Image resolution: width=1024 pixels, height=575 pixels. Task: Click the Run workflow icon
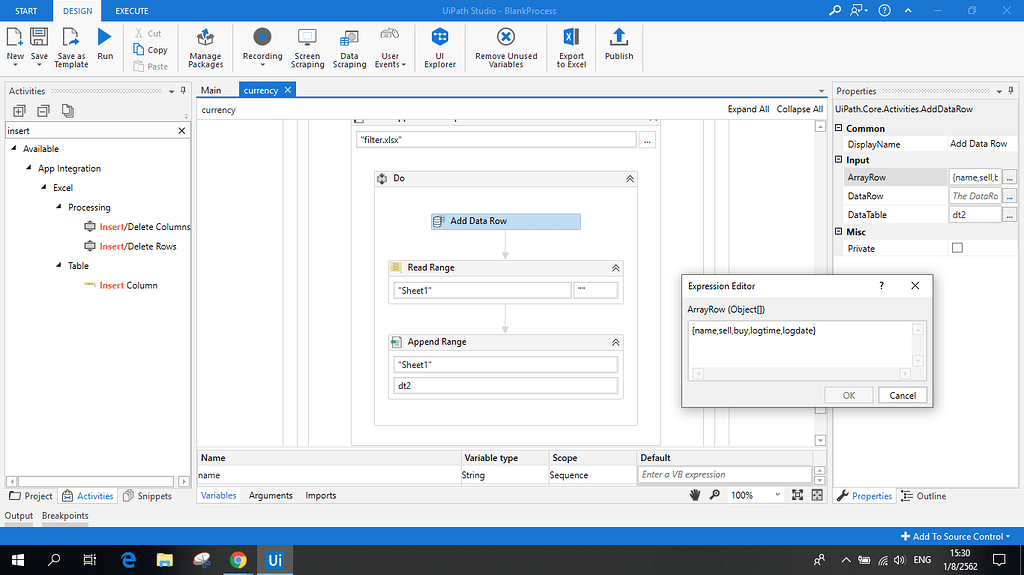[x=105, y=43]
